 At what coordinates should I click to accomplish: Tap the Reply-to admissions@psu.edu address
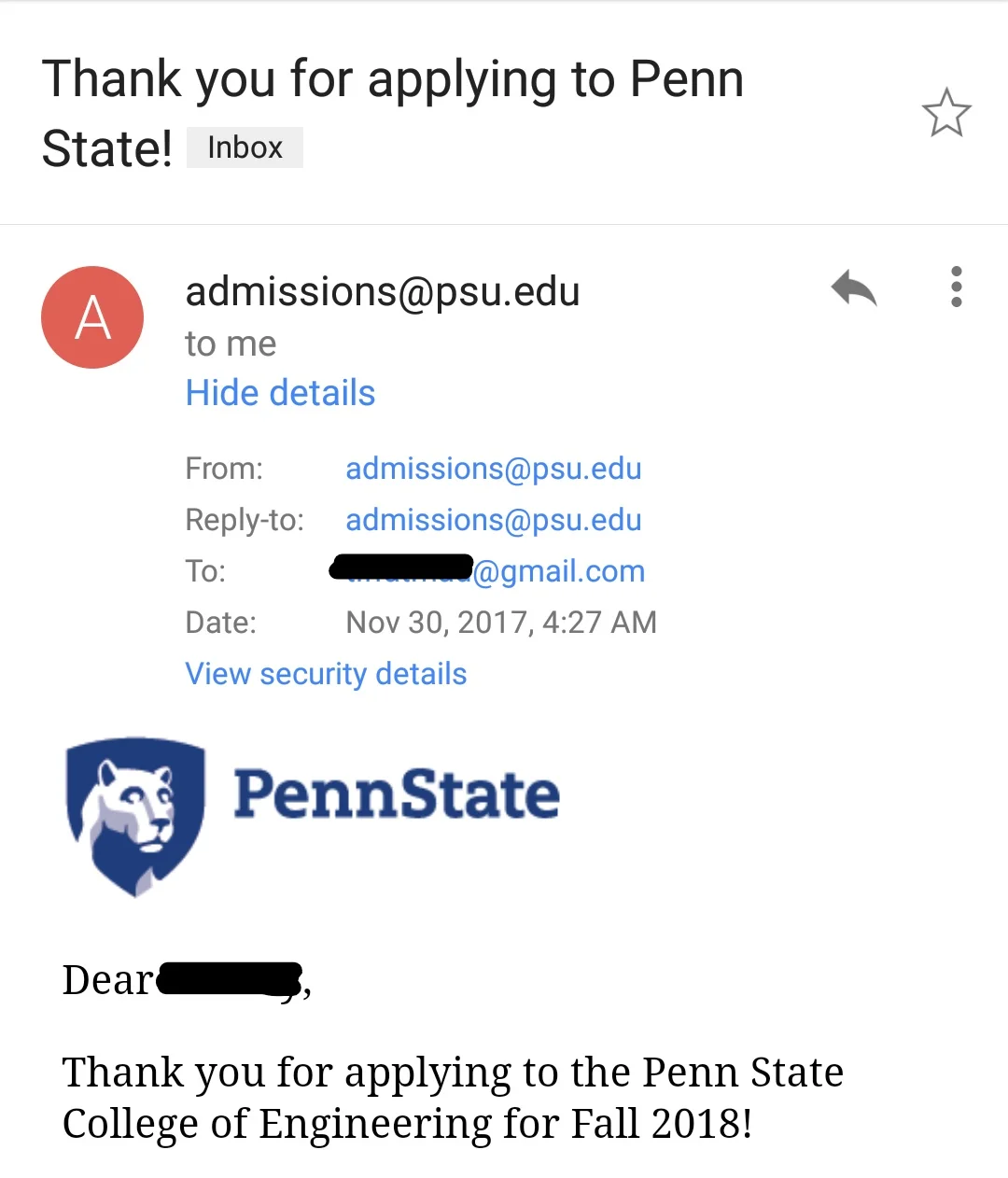pos(494,520)
